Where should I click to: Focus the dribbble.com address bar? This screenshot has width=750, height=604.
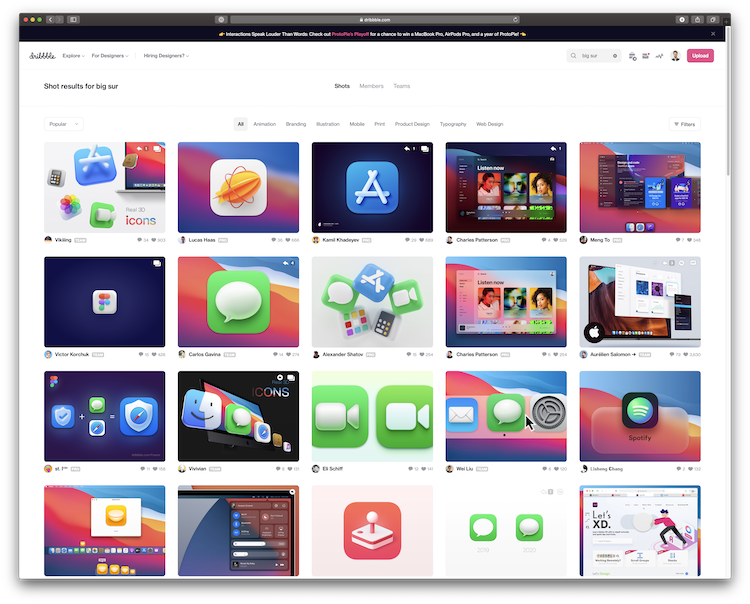[x=375, y=20]
